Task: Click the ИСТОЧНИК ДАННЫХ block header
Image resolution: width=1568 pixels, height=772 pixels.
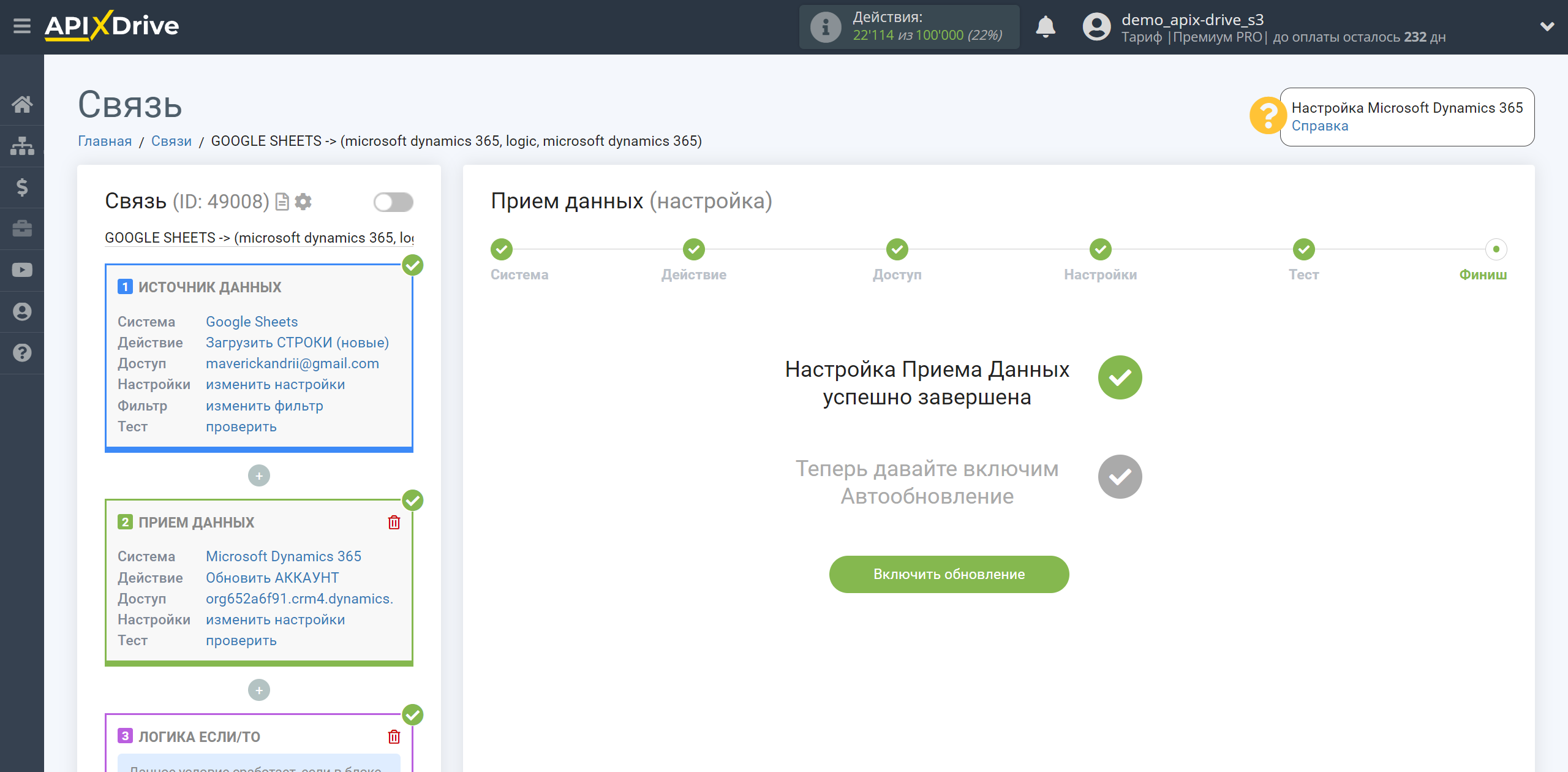Action: point(209,287)
